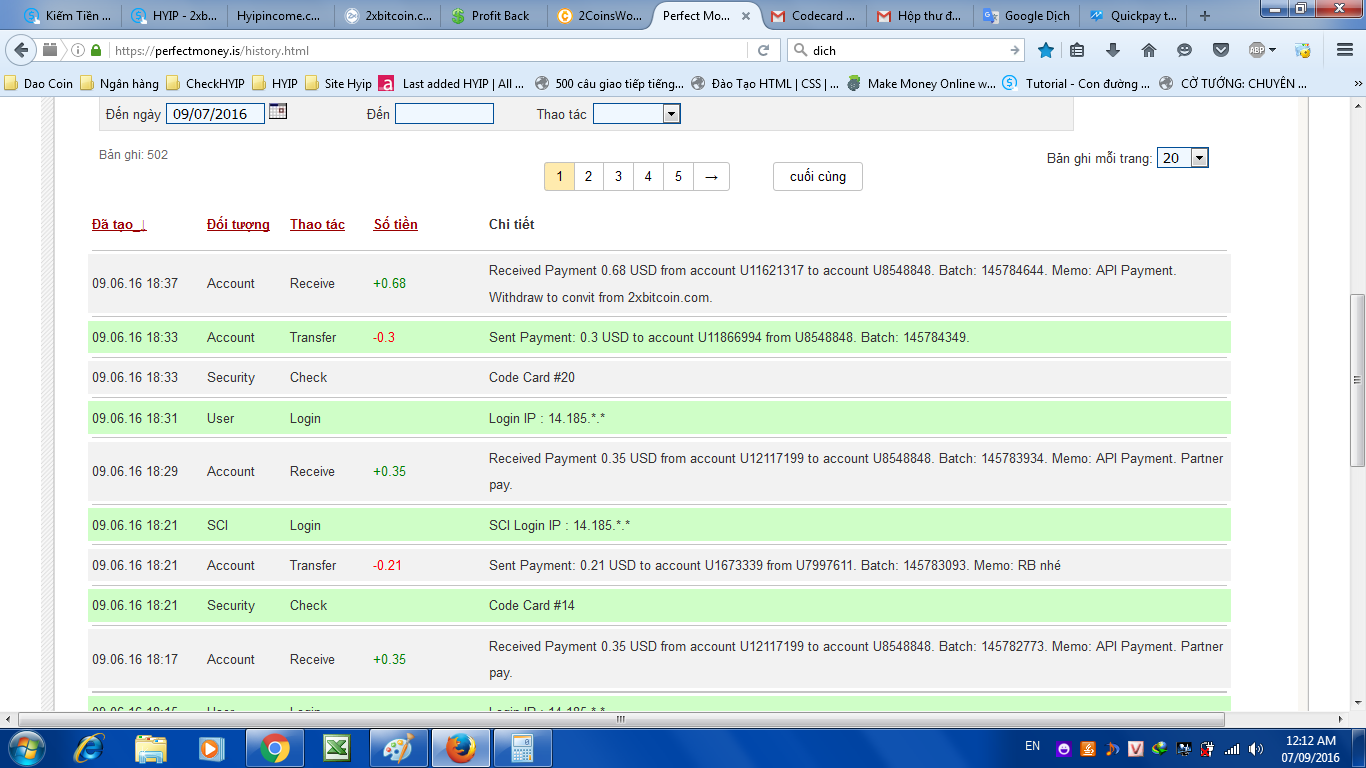This screenshot has height=768, width=1366.
Task: Switch to the 2xbitcoin.c tab
Action: click(388, 16)
